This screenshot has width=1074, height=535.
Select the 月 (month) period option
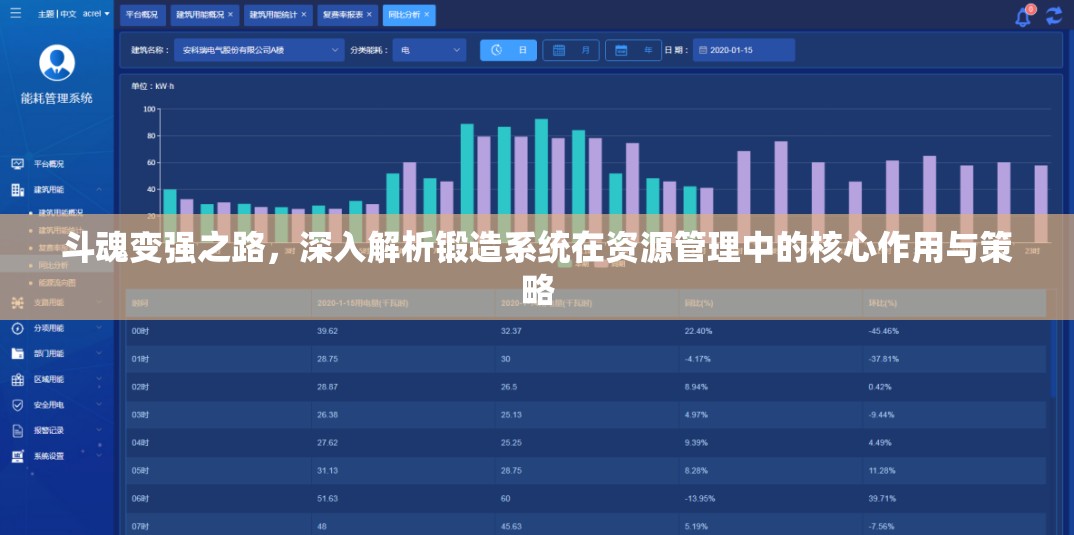pos(571,50)
